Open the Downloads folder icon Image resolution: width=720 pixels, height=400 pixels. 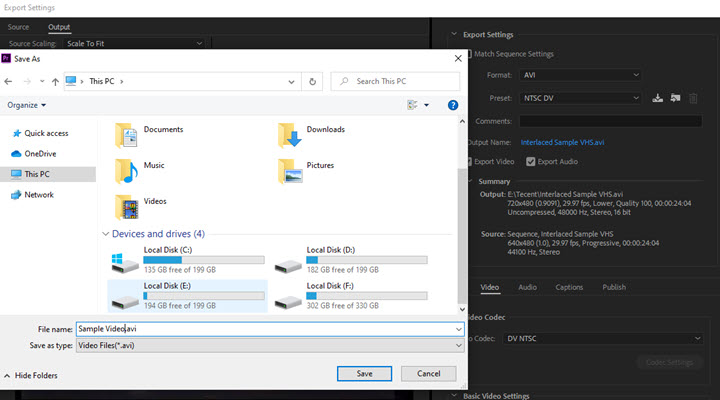tap(289, 135)
